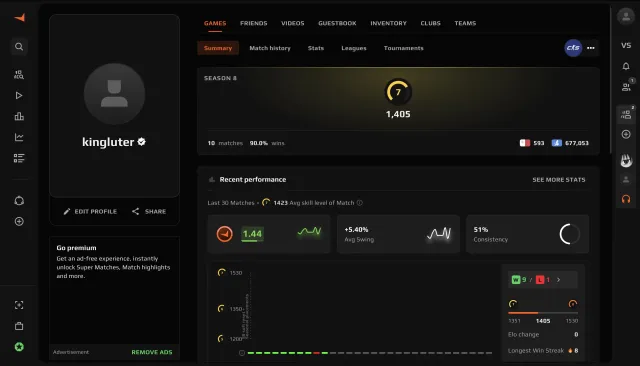Open the circular sync game icon in sidebar
This screenshot has height=366, width=640.
pyautogui.click(x=19, y=201)
